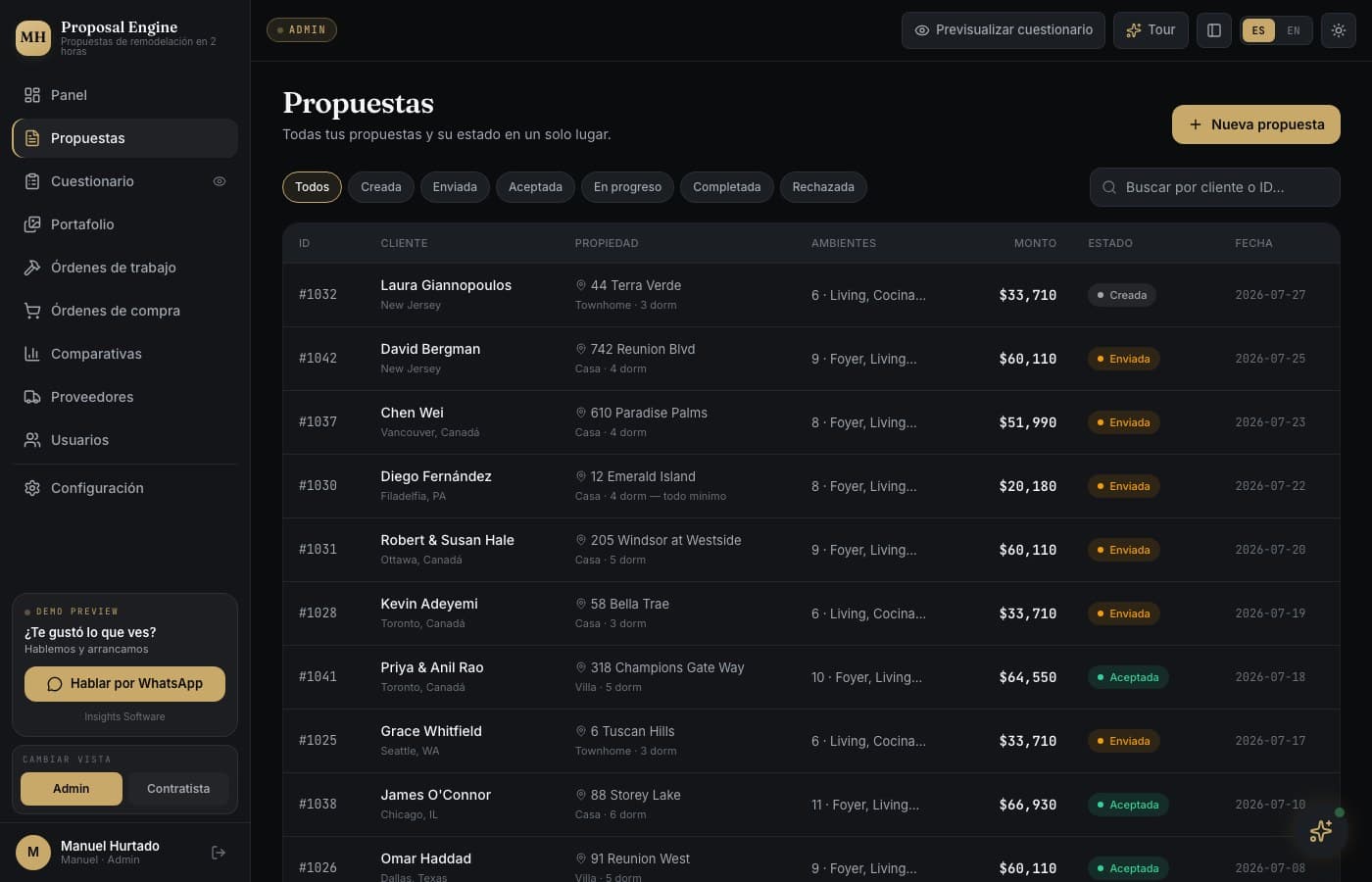Click Hablar por WhatsApp

pyautogui.click(x=124, y=684)
